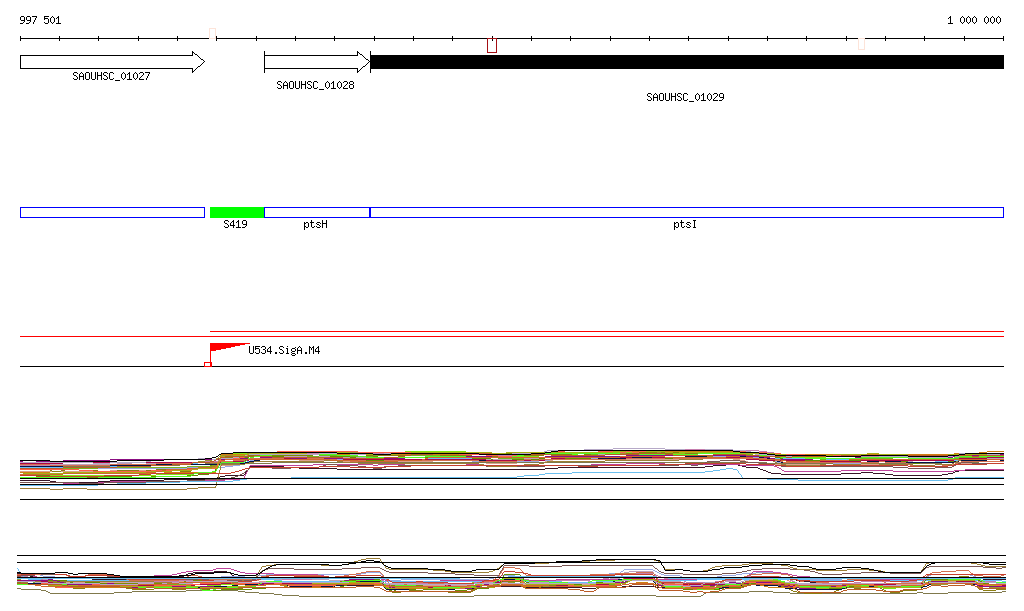1024x611 pixels.
Task: Click the 1 000 000 end coordinate
Action: 974,20
